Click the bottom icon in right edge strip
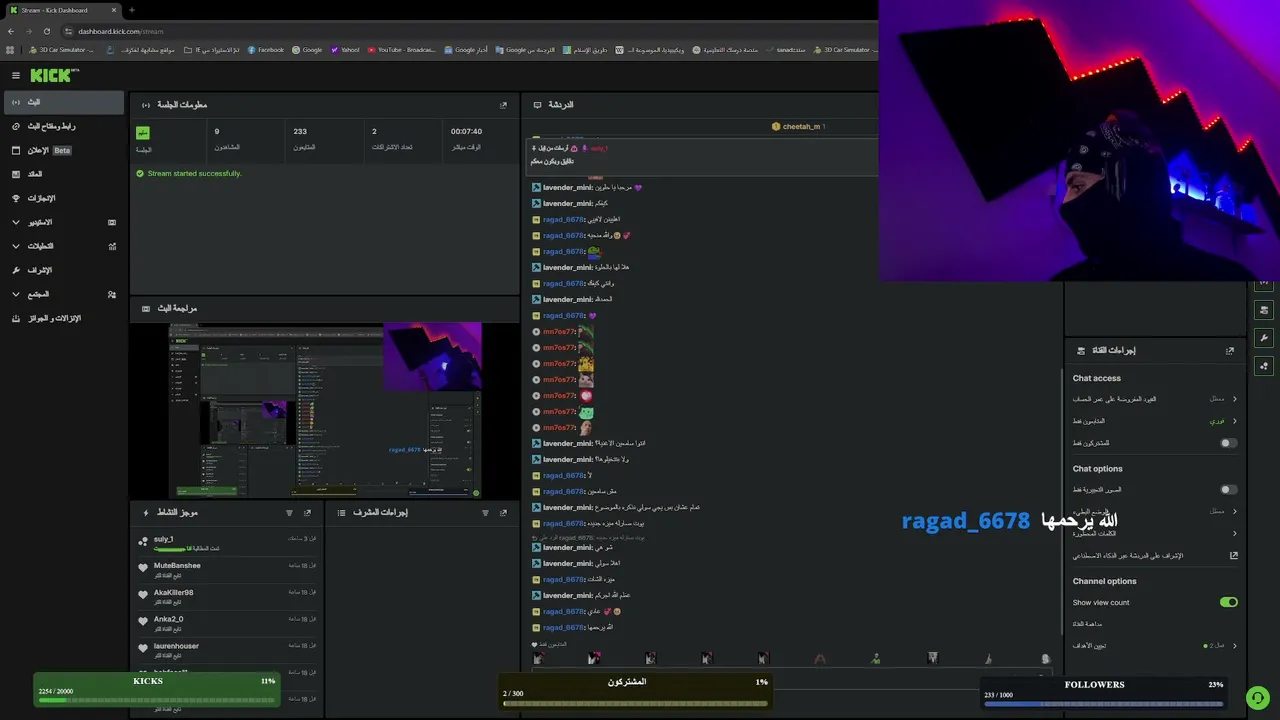Image resolution: width=1280 pixels, height=720 pixels. (1264, 366)
